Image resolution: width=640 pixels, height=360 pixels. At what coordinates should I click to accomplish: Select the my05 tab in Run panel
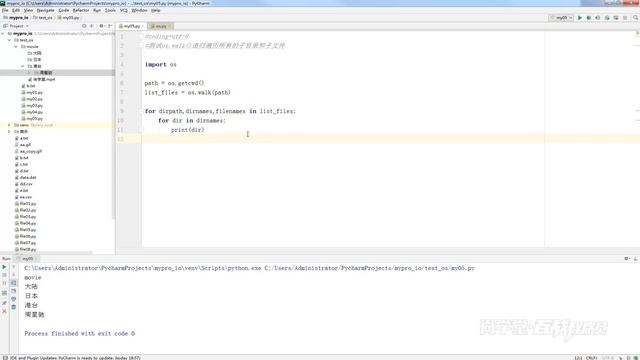coord(27,259)
